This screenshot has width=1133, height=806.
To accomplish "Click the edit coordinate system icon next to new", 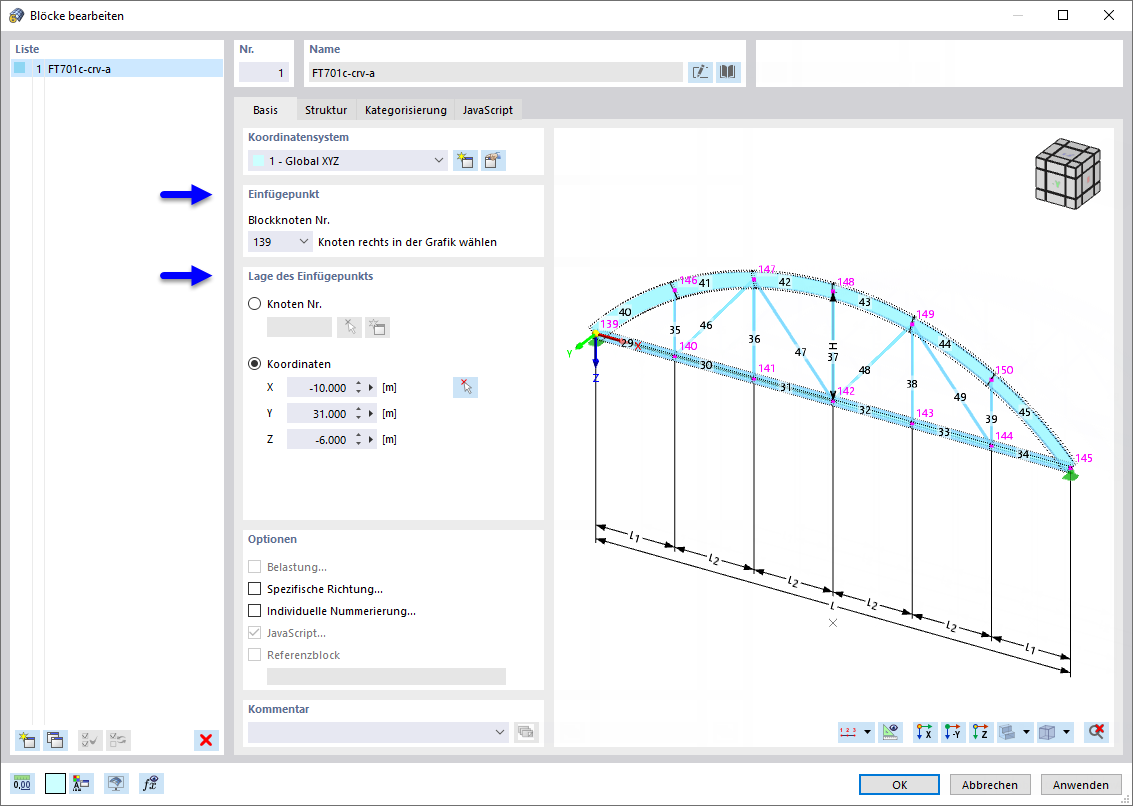I will [494, 160].
